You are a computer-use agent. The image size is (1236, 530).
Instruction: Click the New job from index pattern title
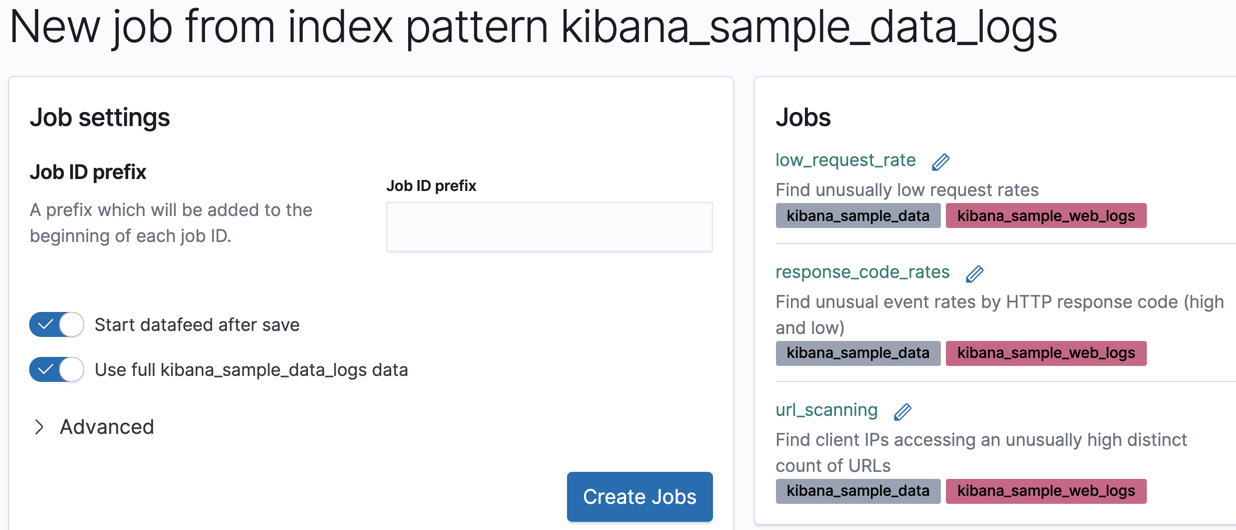533,27
